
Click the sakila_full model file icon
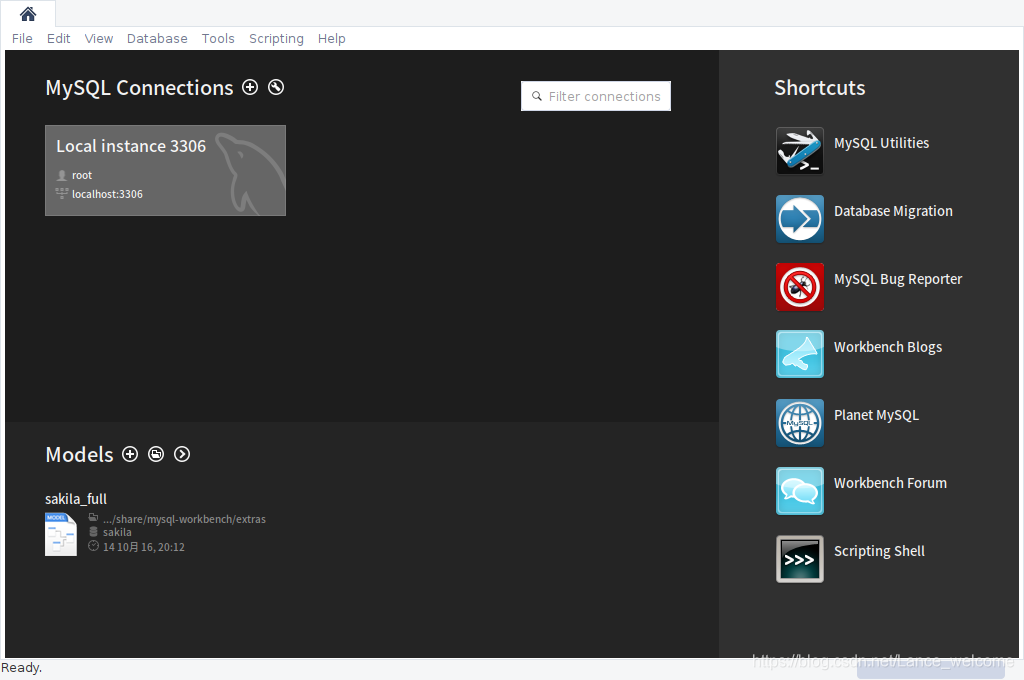click(x=61, y=534)
